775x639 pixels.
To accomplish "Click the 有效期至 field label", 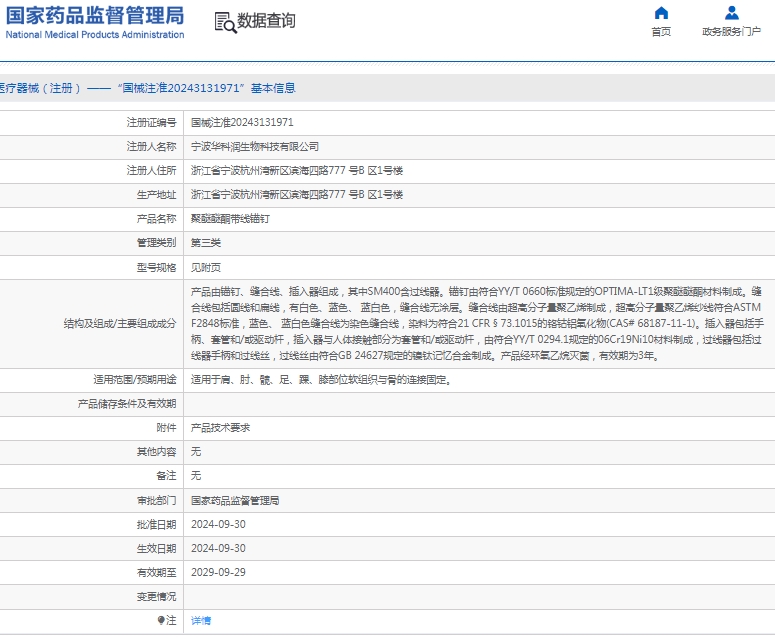I will point(156,572).
